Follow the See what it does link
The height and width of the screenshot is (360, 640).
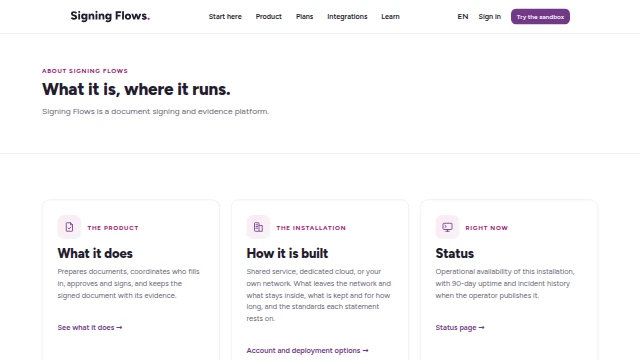pos(90,327)
